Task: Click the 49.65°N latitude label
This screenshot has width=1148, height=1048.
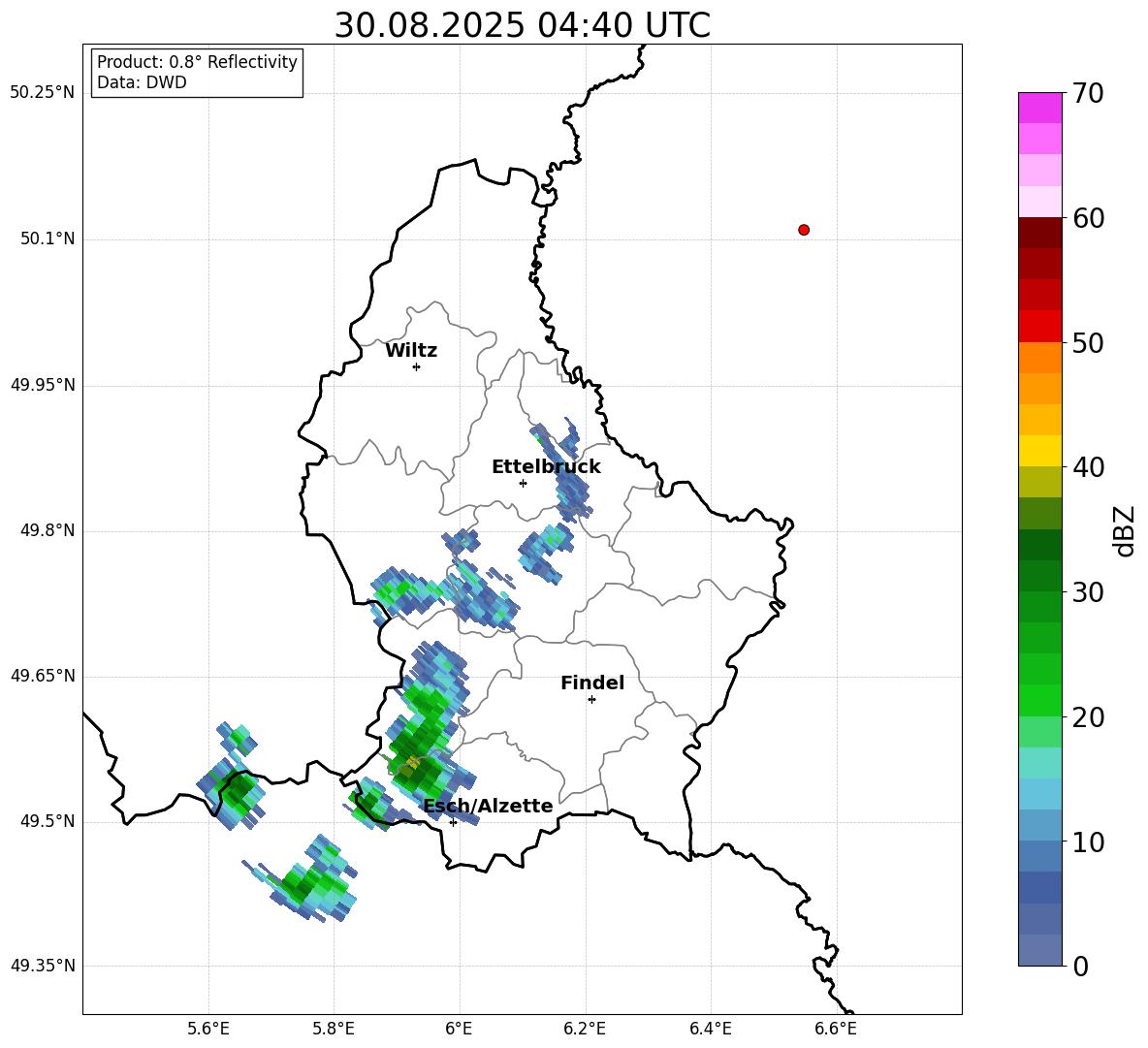Action: pyautogui.click(x=43, y=676)
